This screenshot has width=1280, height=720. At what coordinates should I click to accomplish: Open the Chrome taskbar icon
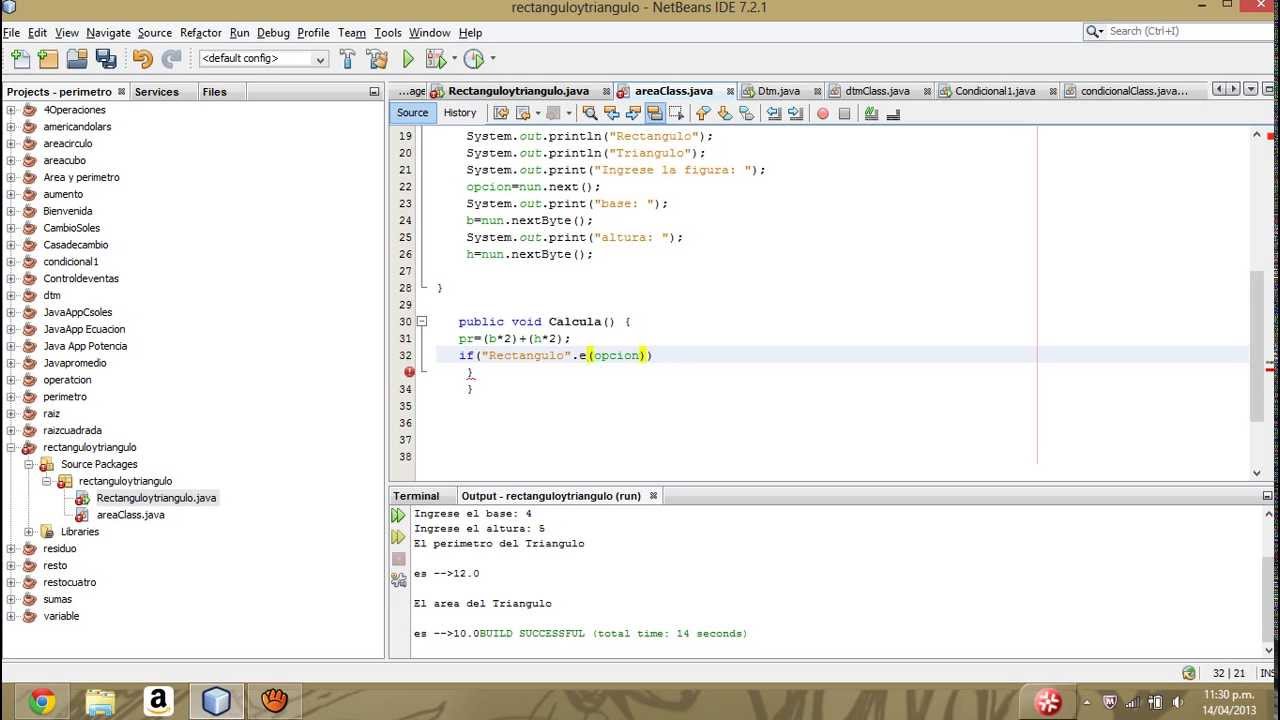click(x=42, y=702)
